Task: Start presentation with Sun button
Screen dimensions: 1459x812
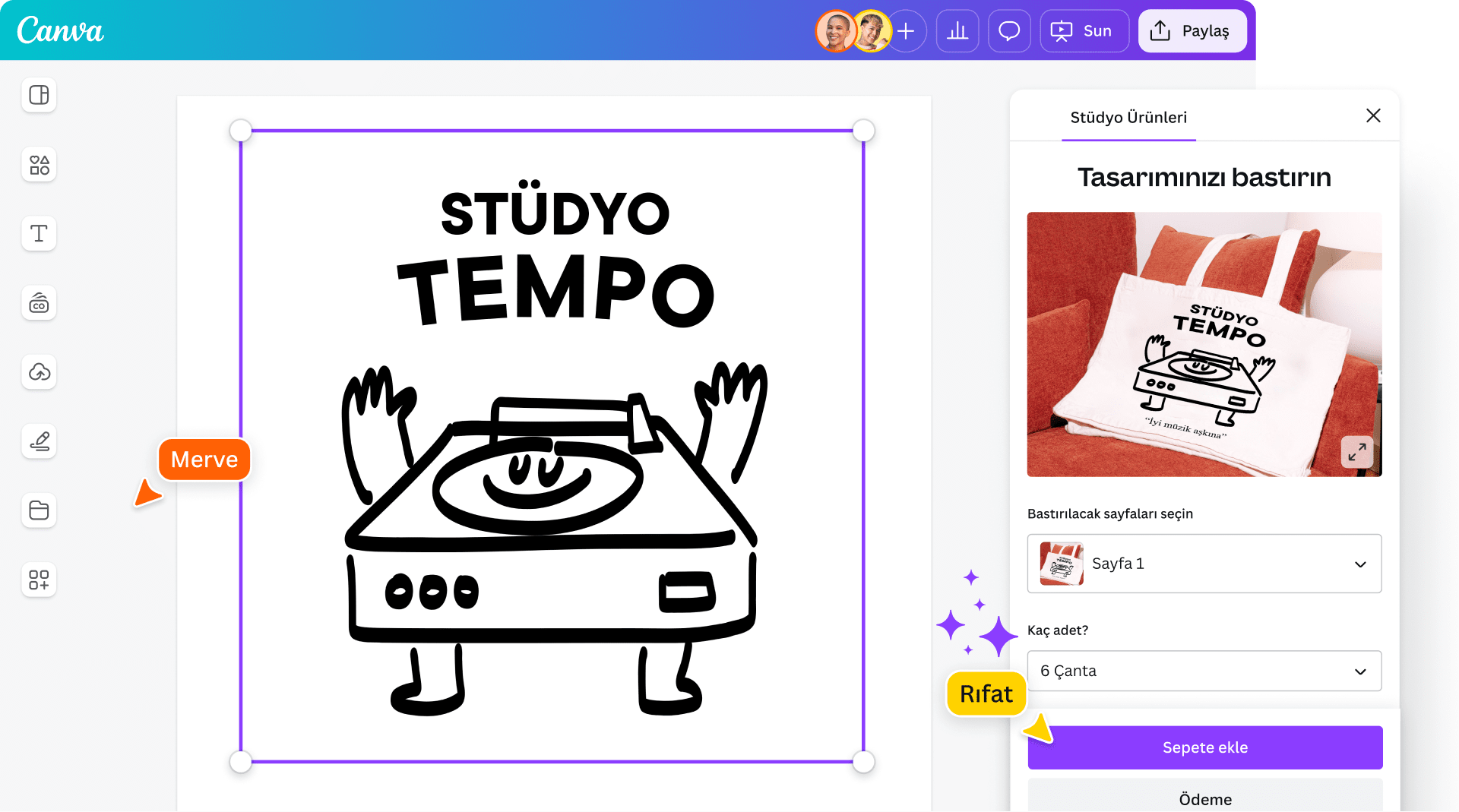Action: click(1083, 31)
